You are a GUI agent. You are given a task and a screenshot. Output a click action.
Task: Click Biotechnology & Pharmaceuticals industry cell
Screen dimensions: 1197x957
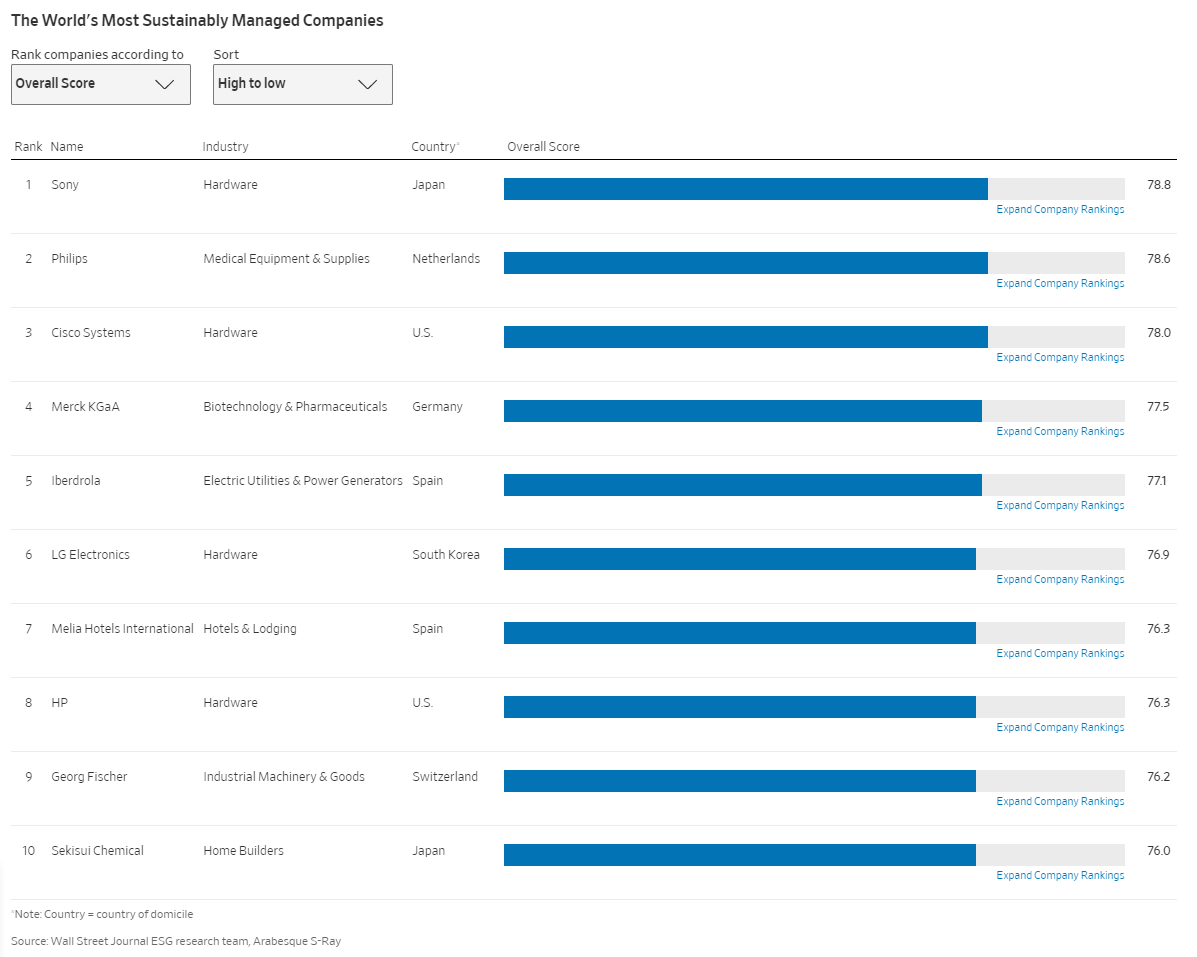295,407
